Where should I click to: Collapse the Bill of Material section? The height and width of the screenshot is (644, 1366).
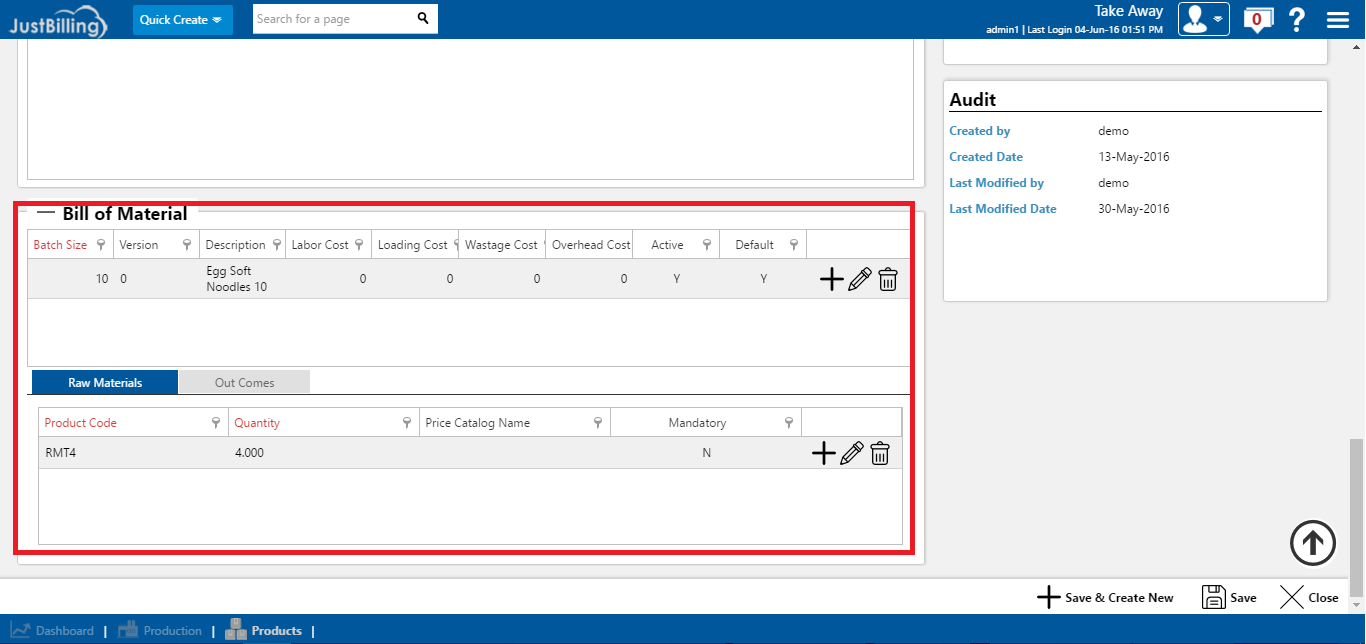(x=46, y=213)
